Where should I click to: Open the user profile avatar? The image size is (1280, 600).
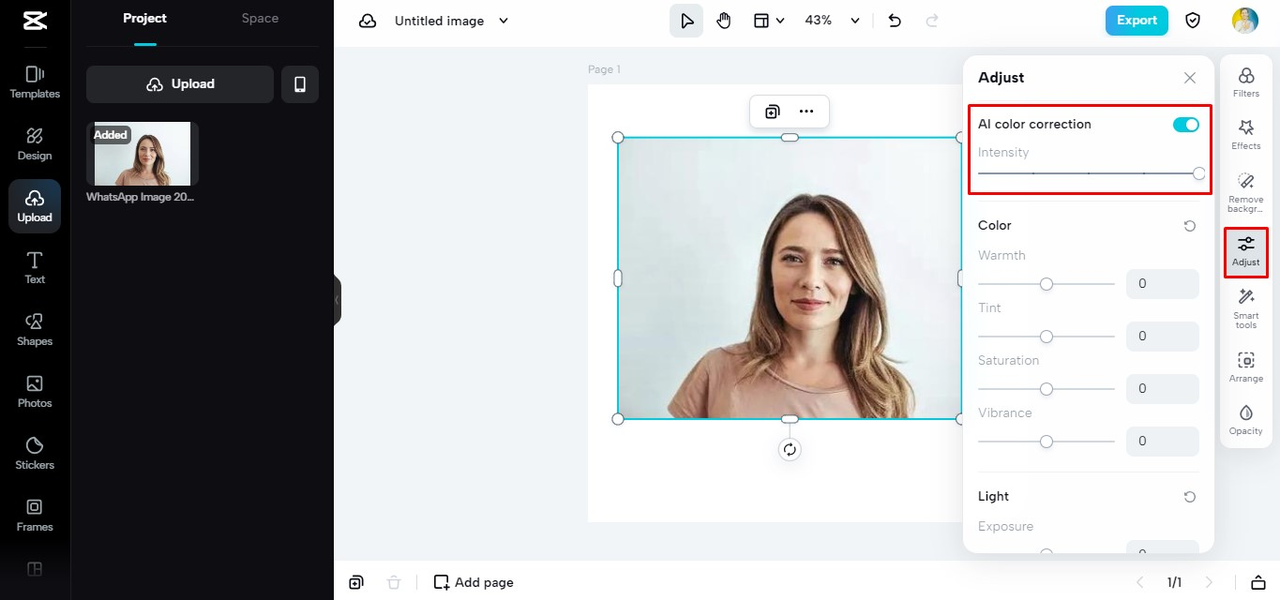pyautogui.click(x=1245, y=20)
